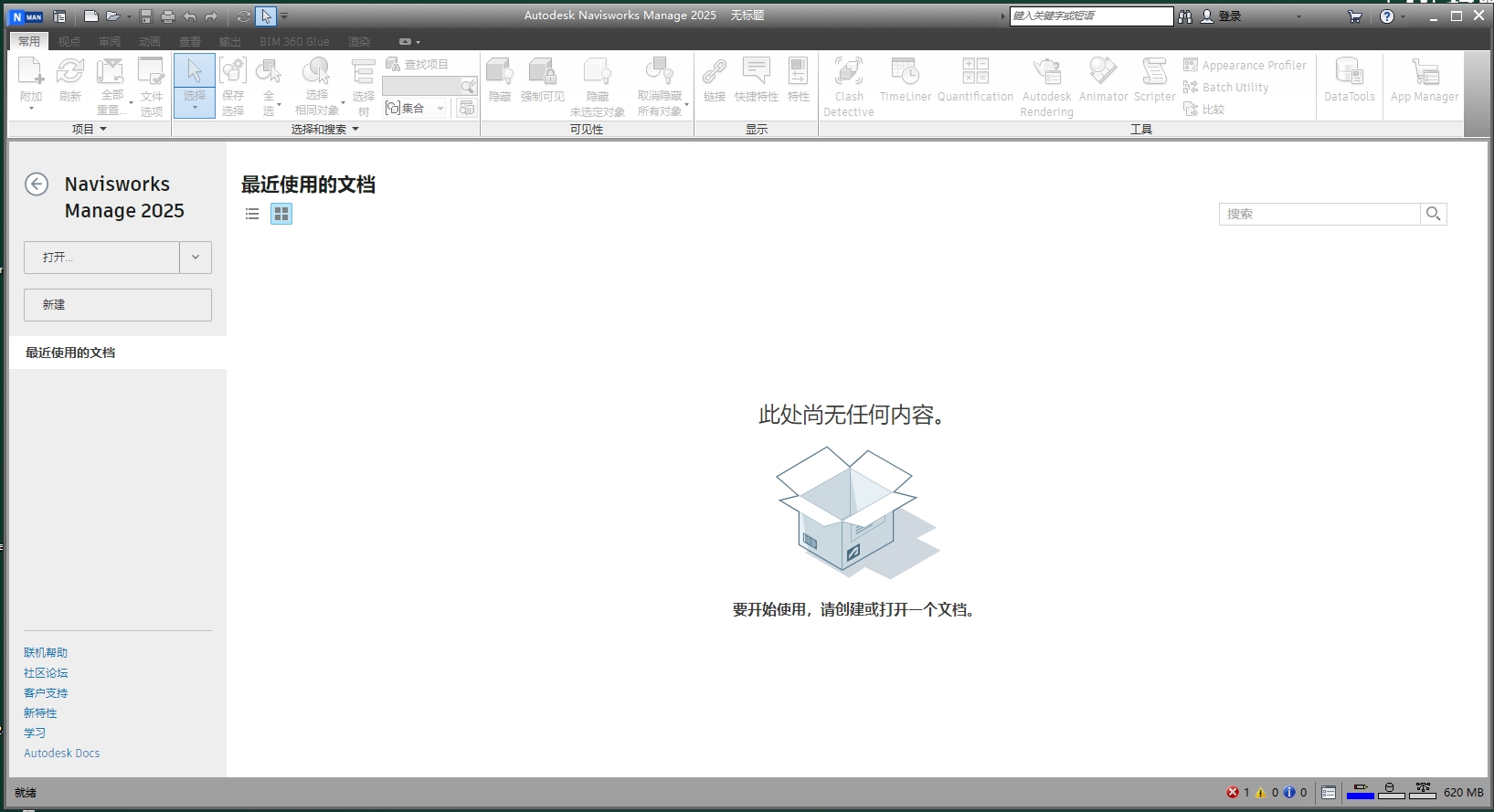
Task: Switch to list view for recent documents
Action: click(x=252, y=214)
